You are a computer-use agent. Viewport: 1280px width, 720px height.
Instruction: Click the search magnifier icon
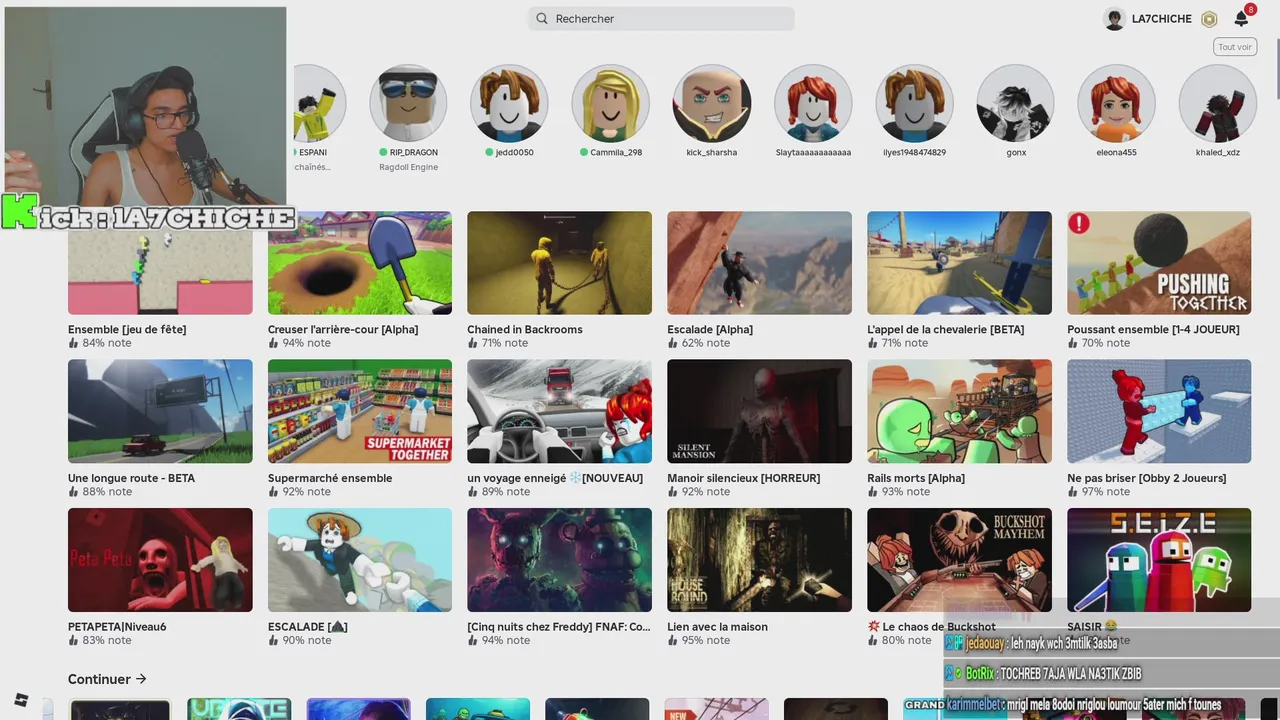point(542,19)
